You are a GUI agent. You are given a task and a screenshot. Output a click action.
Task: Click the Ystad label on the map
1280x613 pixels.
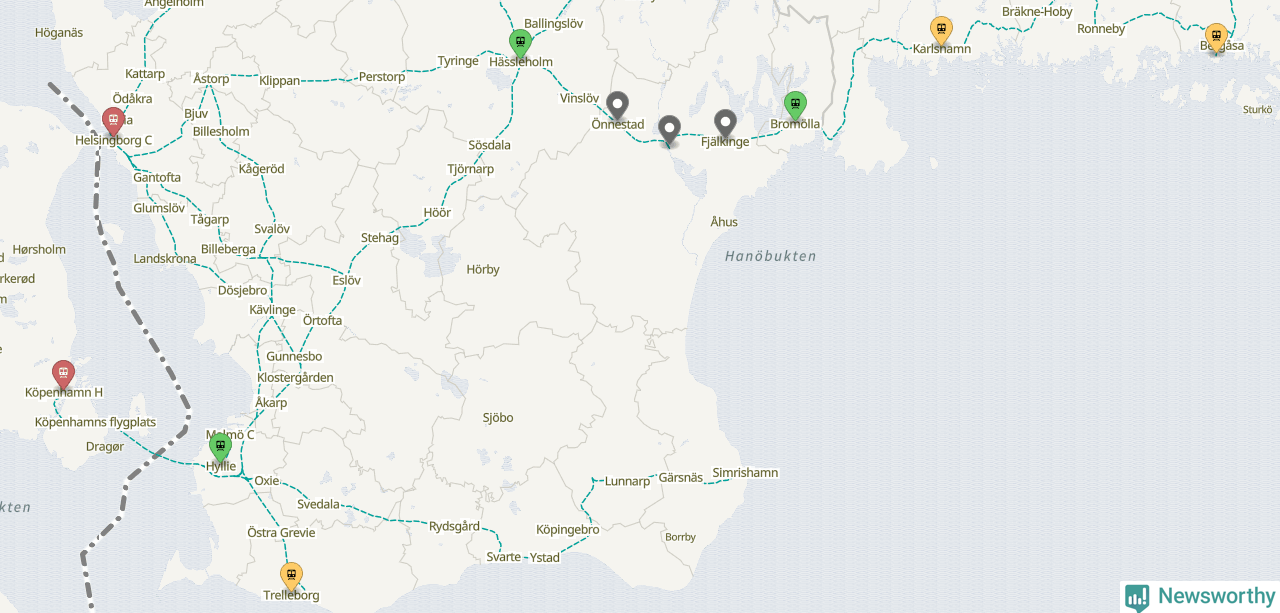click(x=545, y=557)
